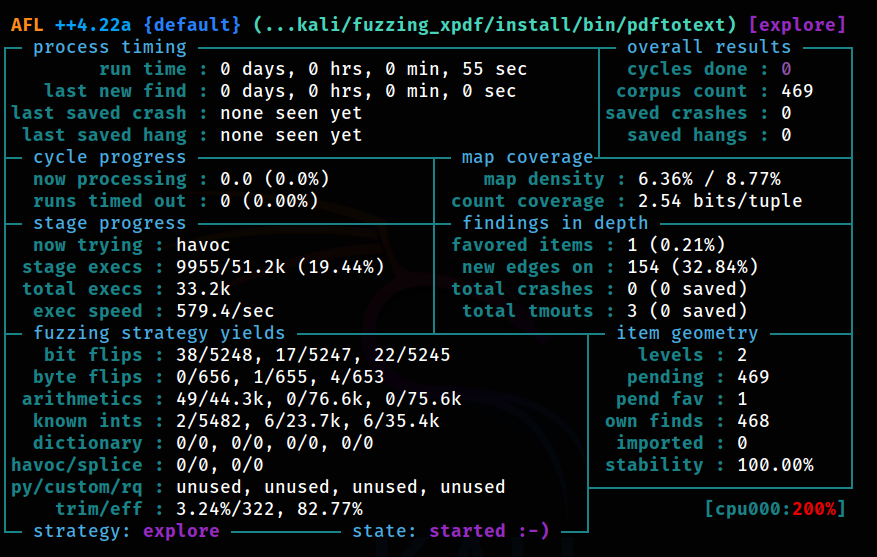Click runs timed out value 0 (0.00%)
Screen dimensions: 877x557
pos(269,201)
